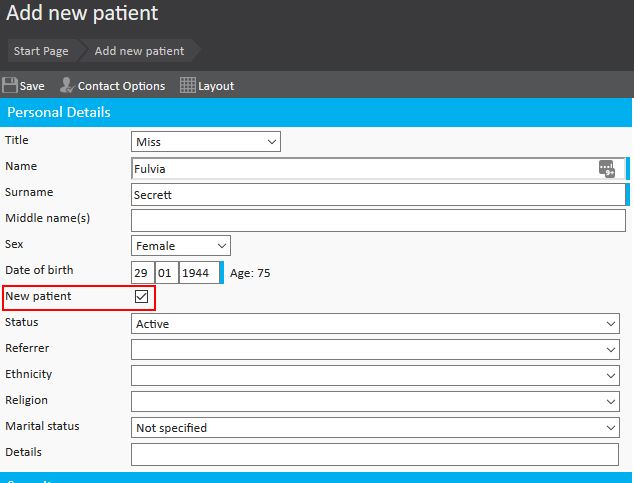Screen dimensions: 634x483
Task: Open the Referrer dropdown list
Action: (x=375, y=350)
